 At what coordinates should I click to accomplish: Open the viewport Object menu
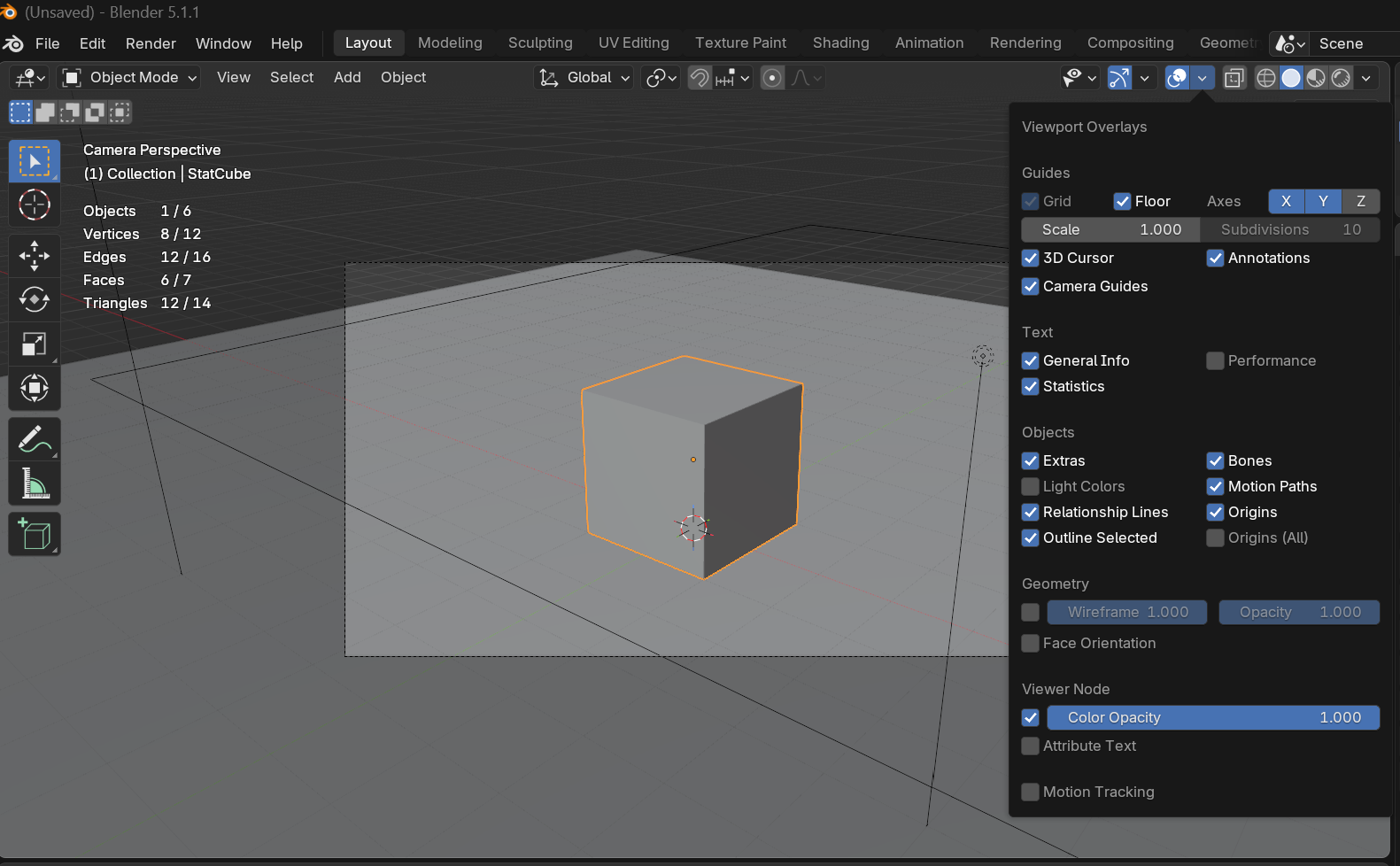tap(403, 77)
